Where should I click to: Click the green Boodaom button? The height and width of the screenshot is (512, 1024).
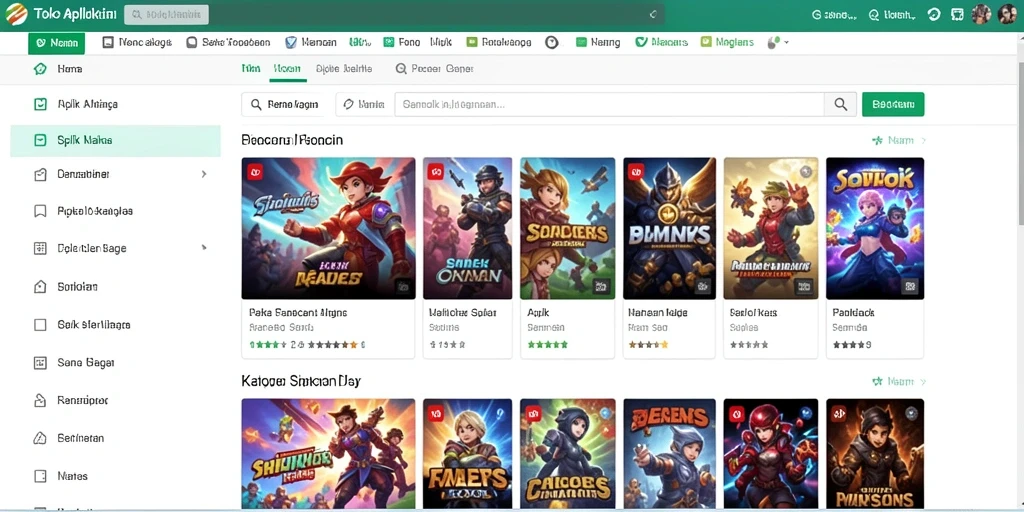[x=893, y=104]
